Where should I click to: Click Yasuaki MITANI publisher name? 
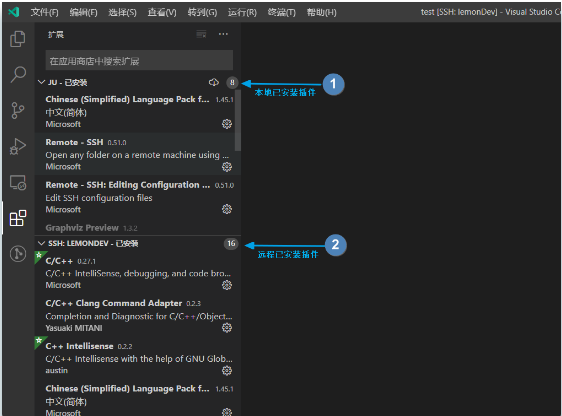tap(74, 328)
